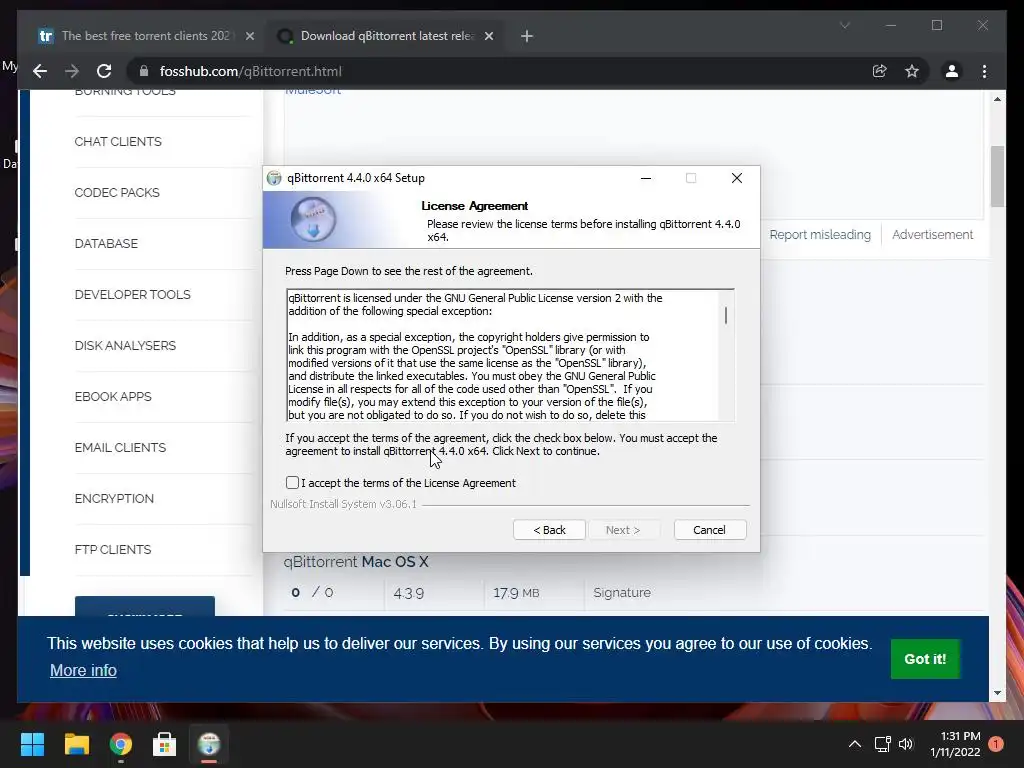Image resolution: width=1024 pixels, height=768 pixels.
Task: Switch to 'Download qBittorrent latest release' tab
Action: (x=385, y=36)
